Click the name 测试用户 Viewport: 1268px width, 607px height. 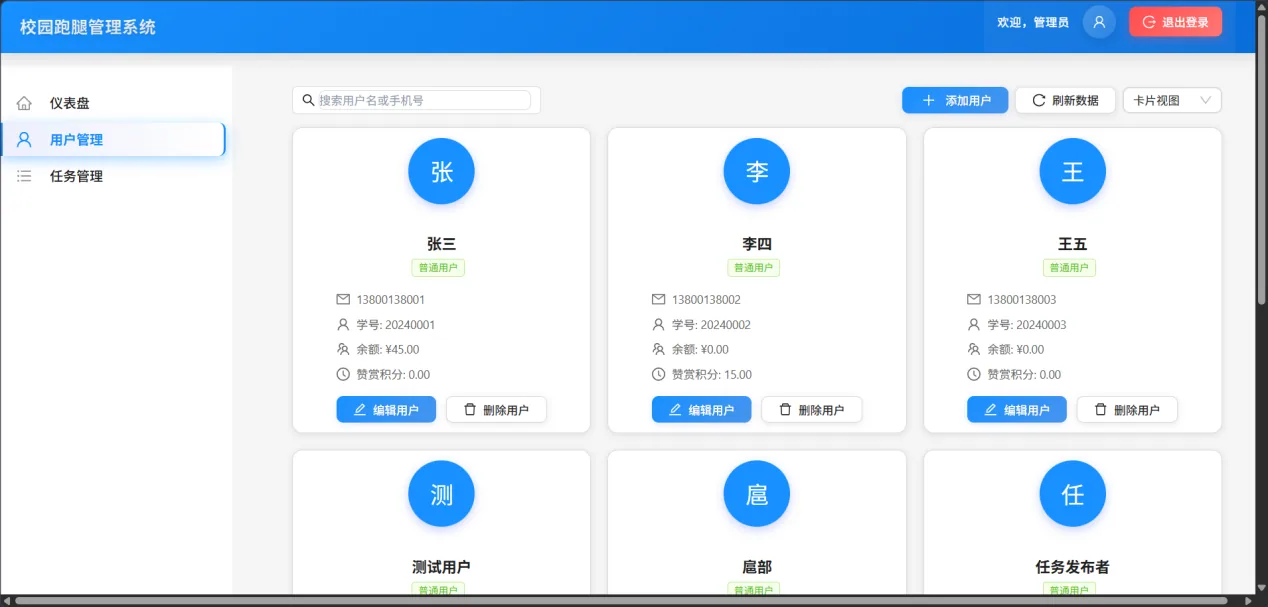[x=441, y=567]
